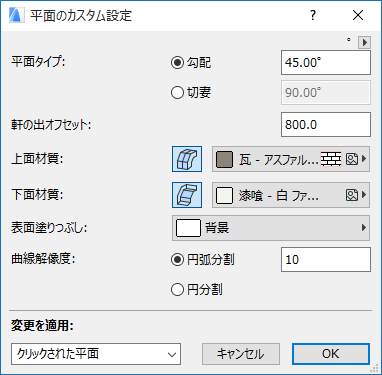Click the brown tile material color swatch
The width and height of the screenshot is (382, 375).
pyautogui.click(x=224, y=159)
